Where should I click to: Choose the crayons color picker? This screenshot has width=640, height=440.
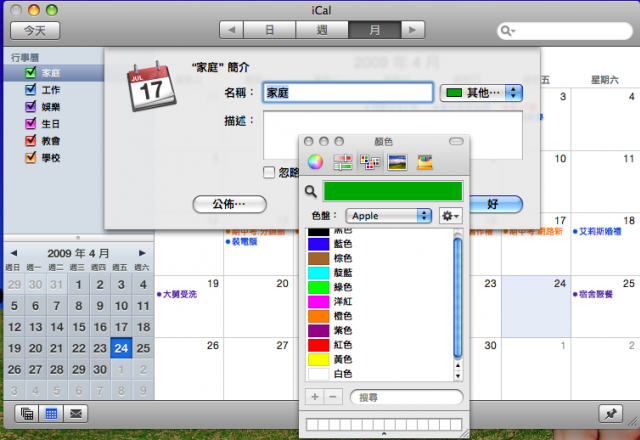click(x=424, y=162)
